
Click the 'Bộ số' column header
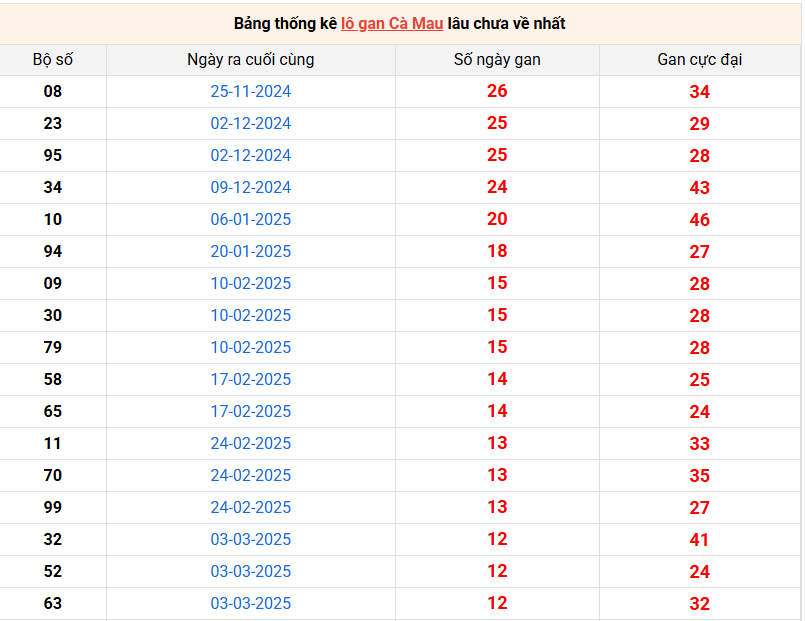tap(53, 59)
